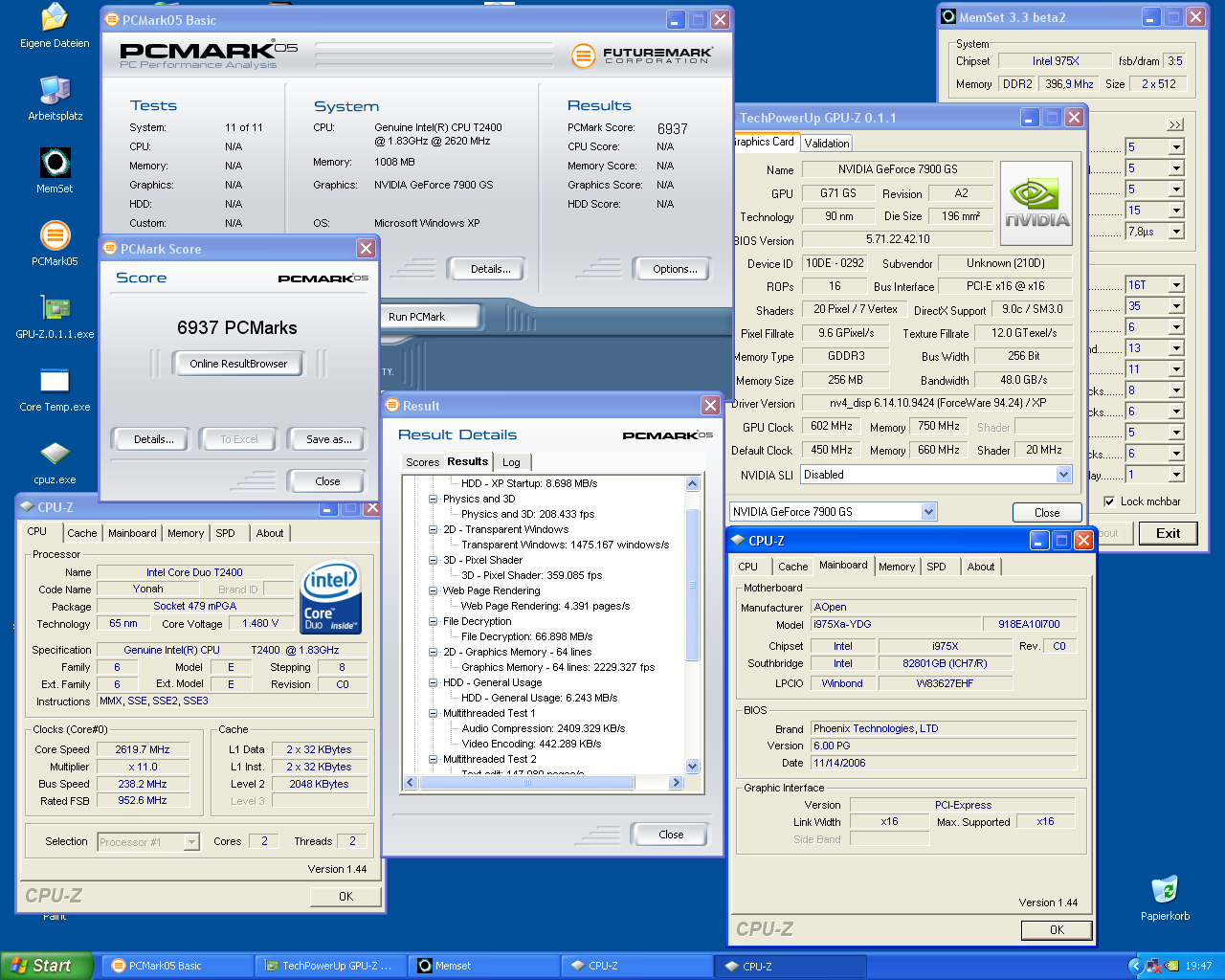Click PCMark Score dialog title icon
Screen dimensions: 1225x980
[110, 248]
